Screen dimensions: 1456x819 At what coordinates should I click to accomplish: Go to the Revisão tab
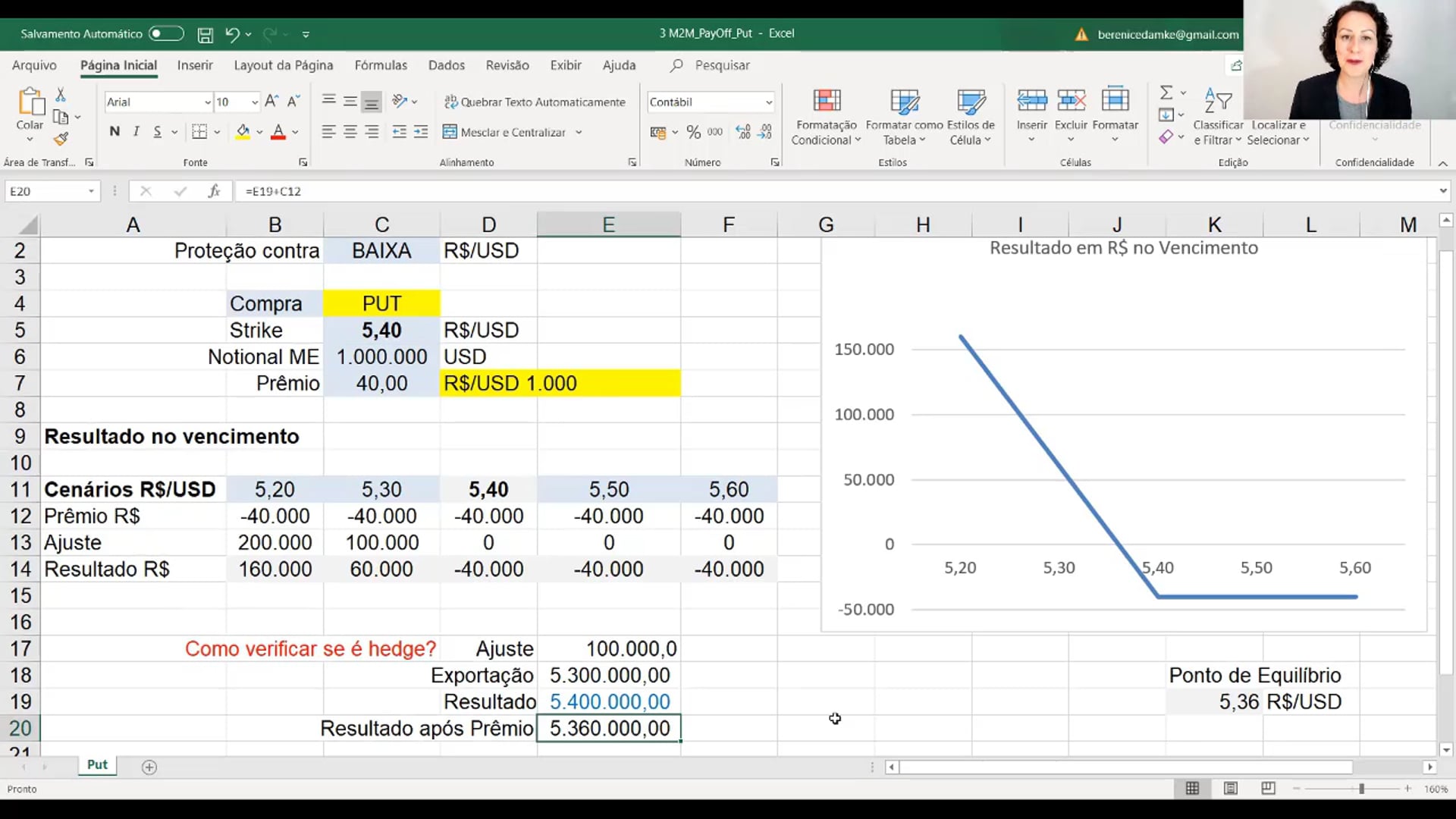[x=507, y=65]
